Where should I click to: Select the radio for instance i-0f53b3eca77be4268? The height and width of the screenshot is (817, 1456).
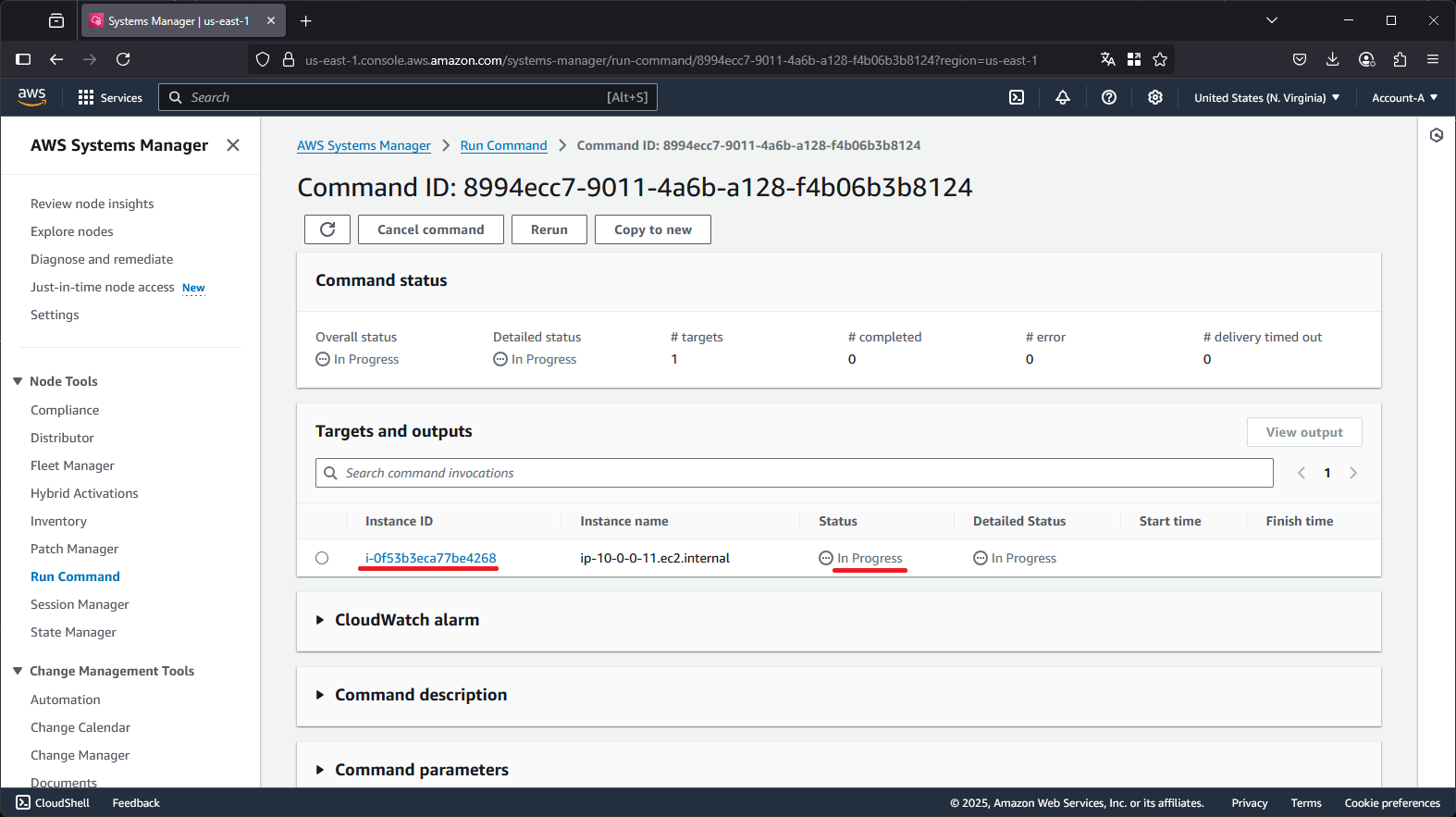322,558
